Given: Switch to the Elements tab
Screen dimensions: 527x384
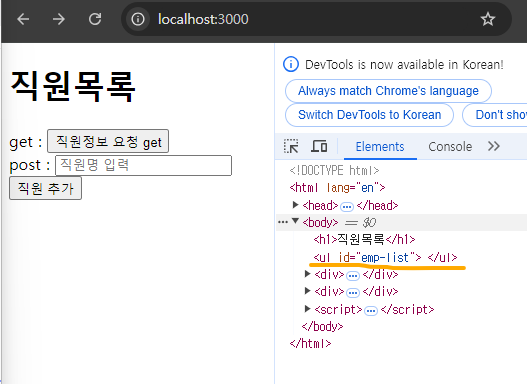Looking at the screenshot, I should pyautogui.click(x=380, y=147).
